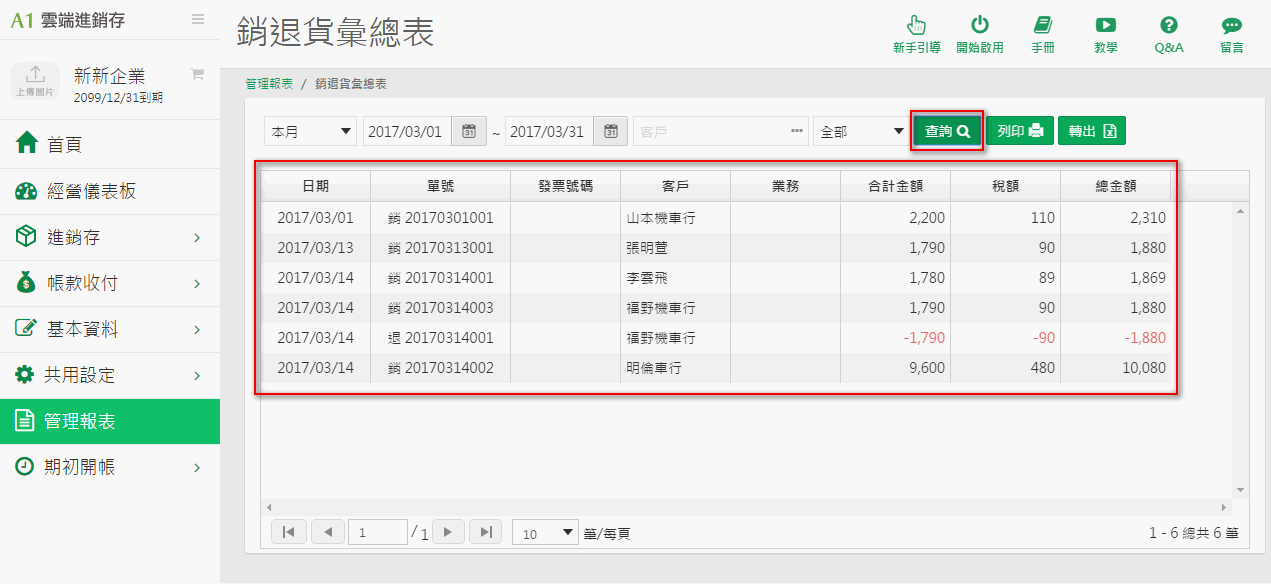Select order 銷 20170313001
Screen dimensions: 1271x584
tap(440, 248)
